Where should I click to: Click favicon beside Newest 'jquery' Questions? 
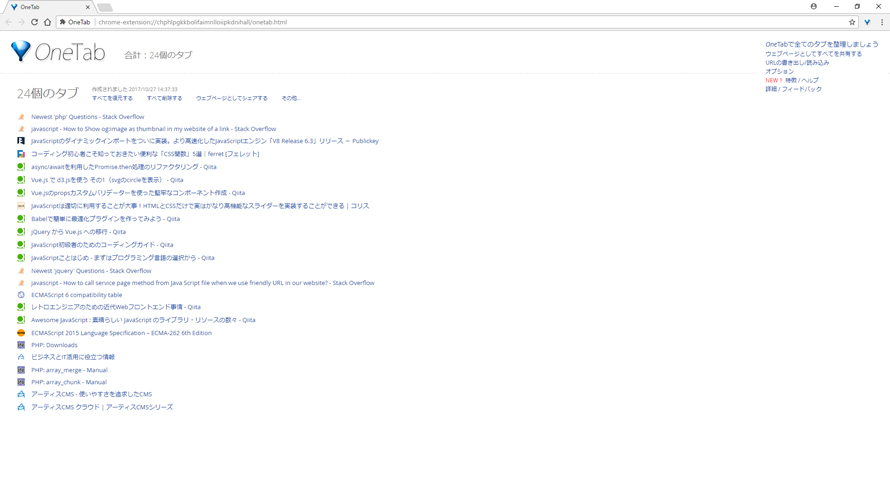pyautogui.click(x=21, y=271)
